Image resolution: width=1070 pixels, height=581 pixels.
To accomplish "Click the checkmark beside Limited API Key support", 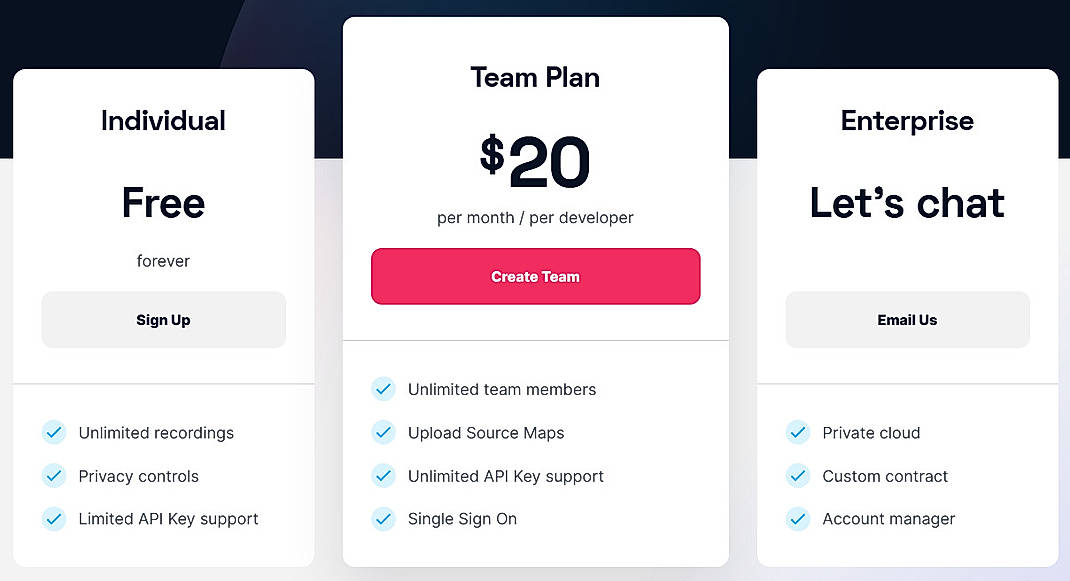I will [x=54, y=519].
